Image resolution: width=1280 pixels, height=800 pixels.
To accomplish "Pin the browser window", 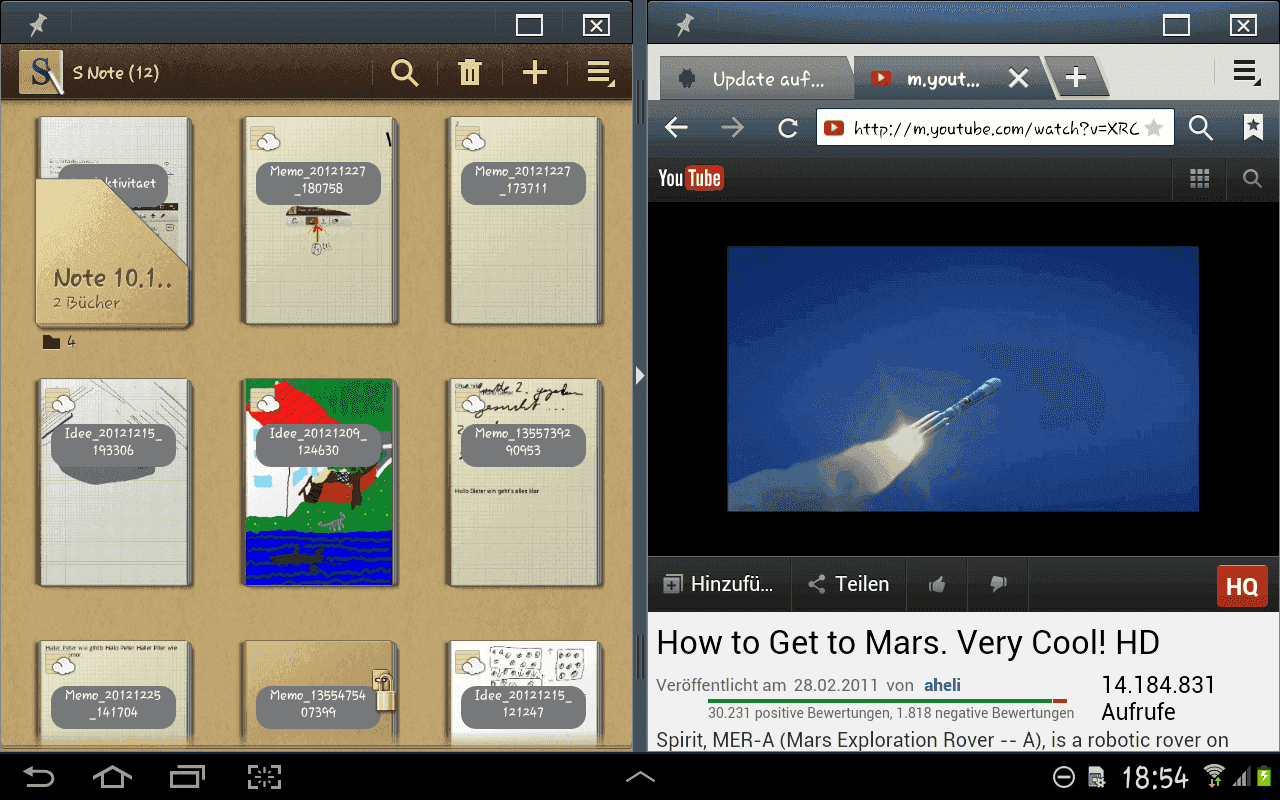I will click(685, 24).
